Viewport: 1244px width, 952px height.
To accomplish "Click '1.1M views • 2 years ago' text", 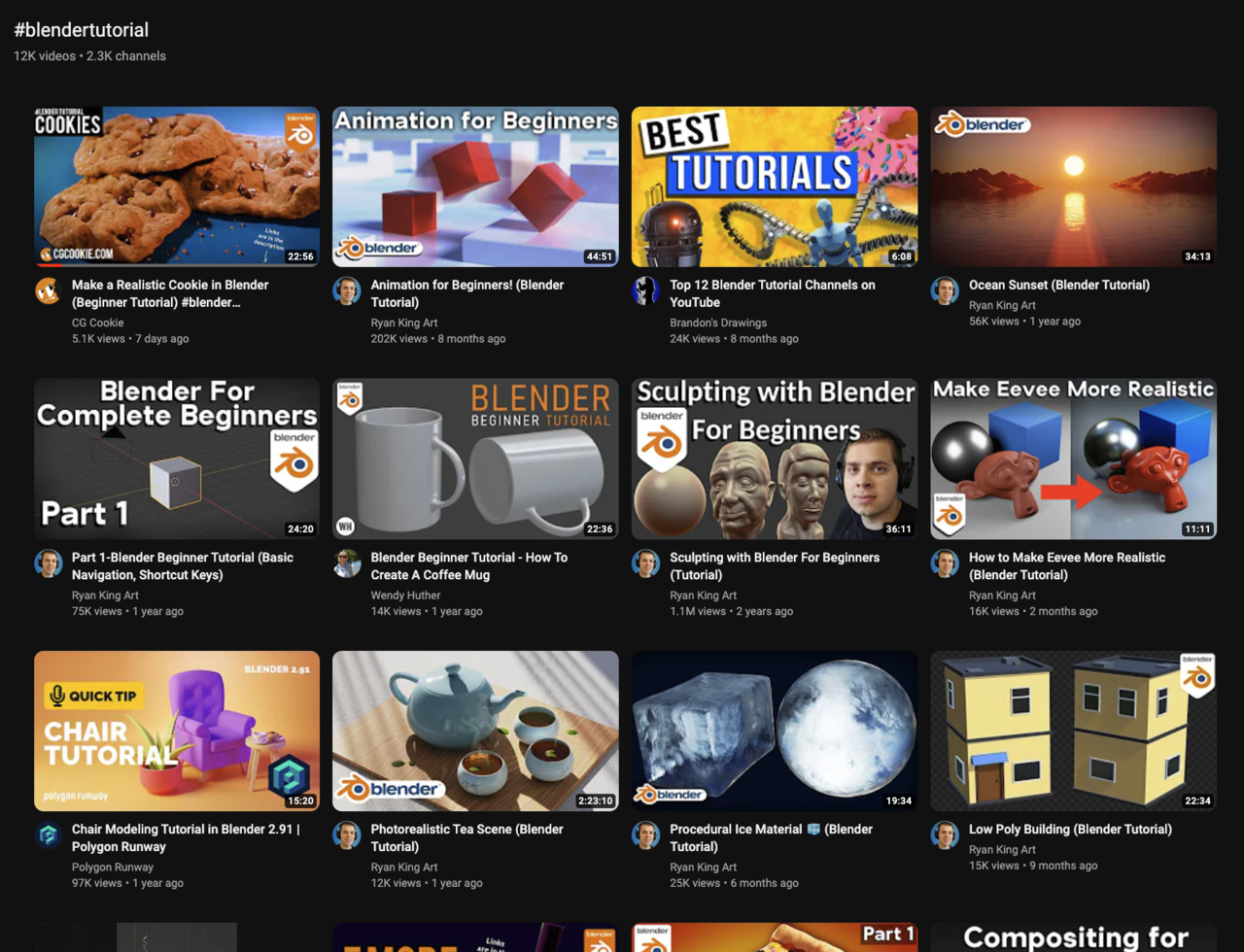I will [731, 611].
